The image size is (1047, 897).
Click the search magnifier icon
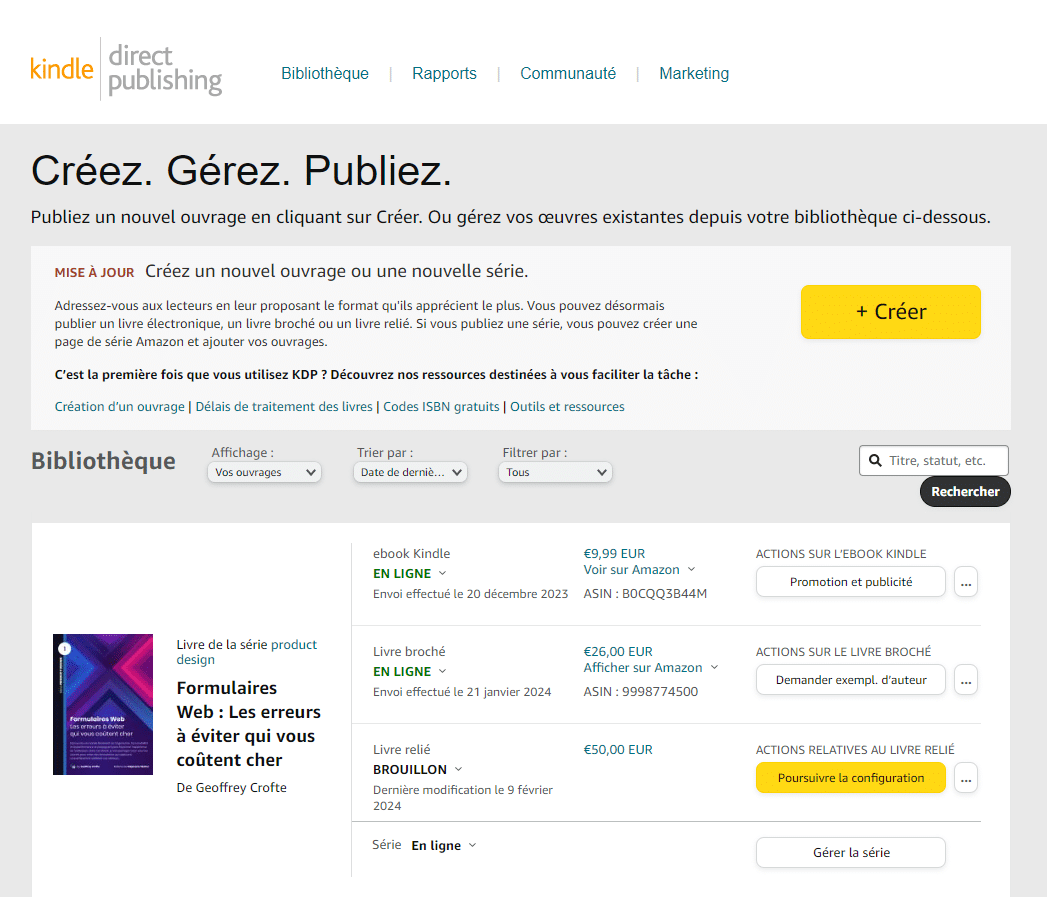pos(875,460)
